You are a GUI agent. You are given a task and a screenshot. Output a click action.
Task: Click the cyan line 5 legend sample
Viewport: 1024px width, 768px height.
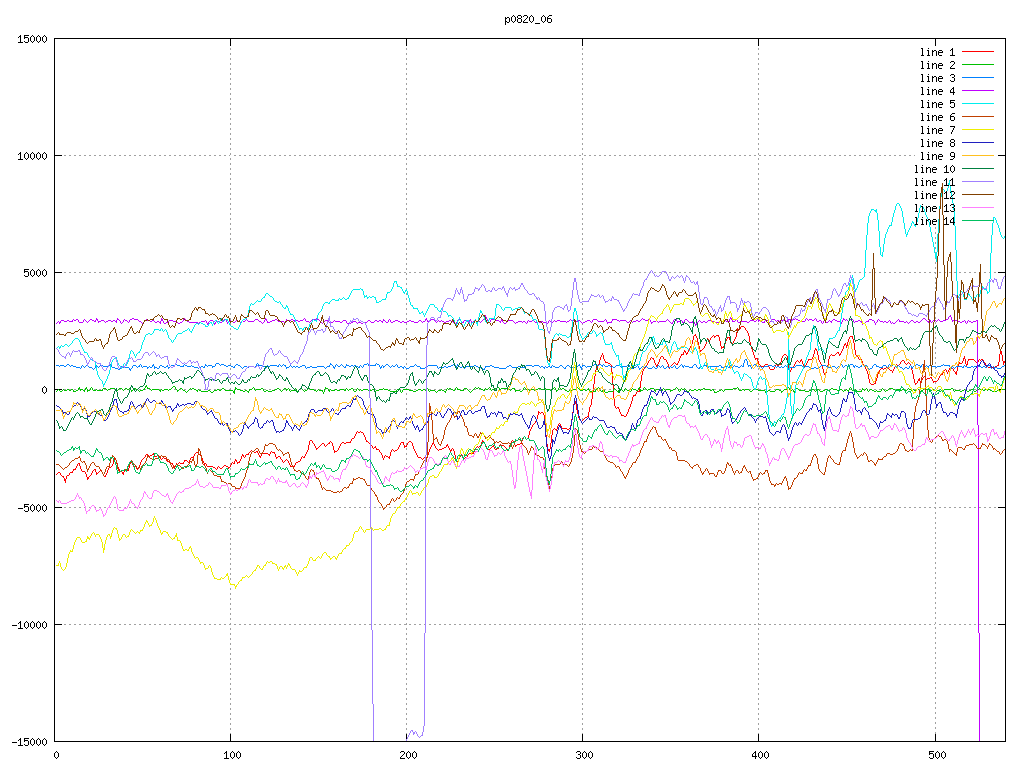(x=978, y=104)
